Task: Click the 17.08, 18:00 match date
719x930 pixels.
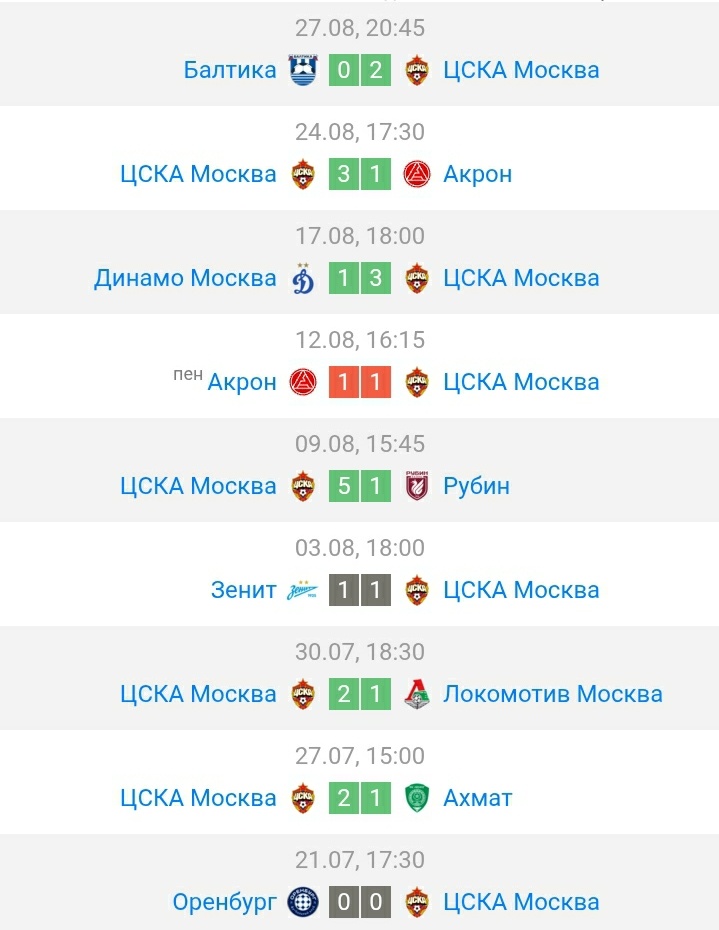Action: [x=359, y=236]
